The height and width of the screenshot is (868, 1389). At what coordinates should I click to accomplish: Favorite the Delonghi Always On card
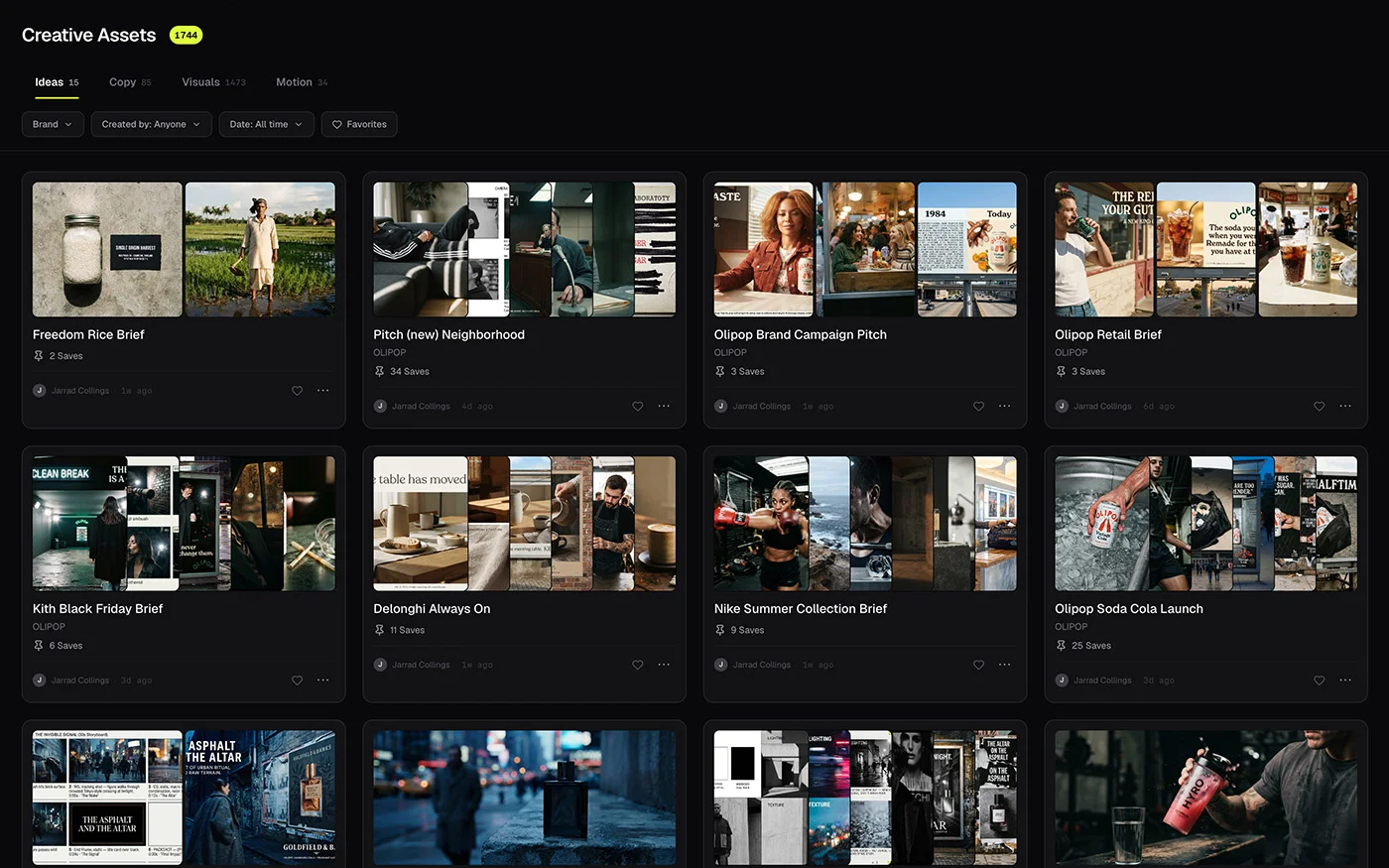(x=638, y=665)
